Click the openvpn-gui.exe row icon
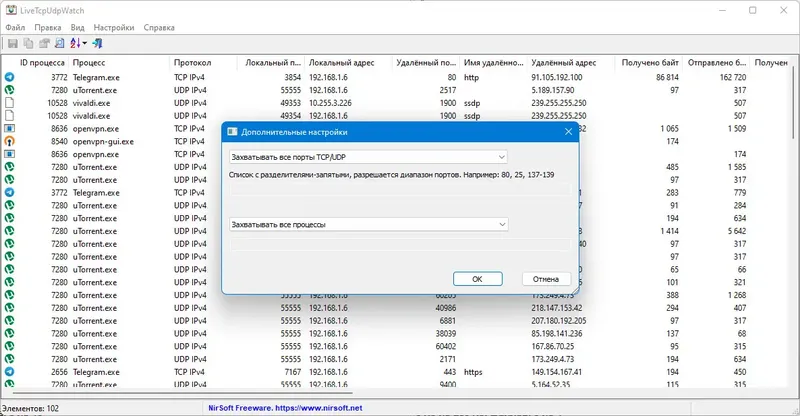The height and width of the screenshot is (416, 800). click(10, 141)
